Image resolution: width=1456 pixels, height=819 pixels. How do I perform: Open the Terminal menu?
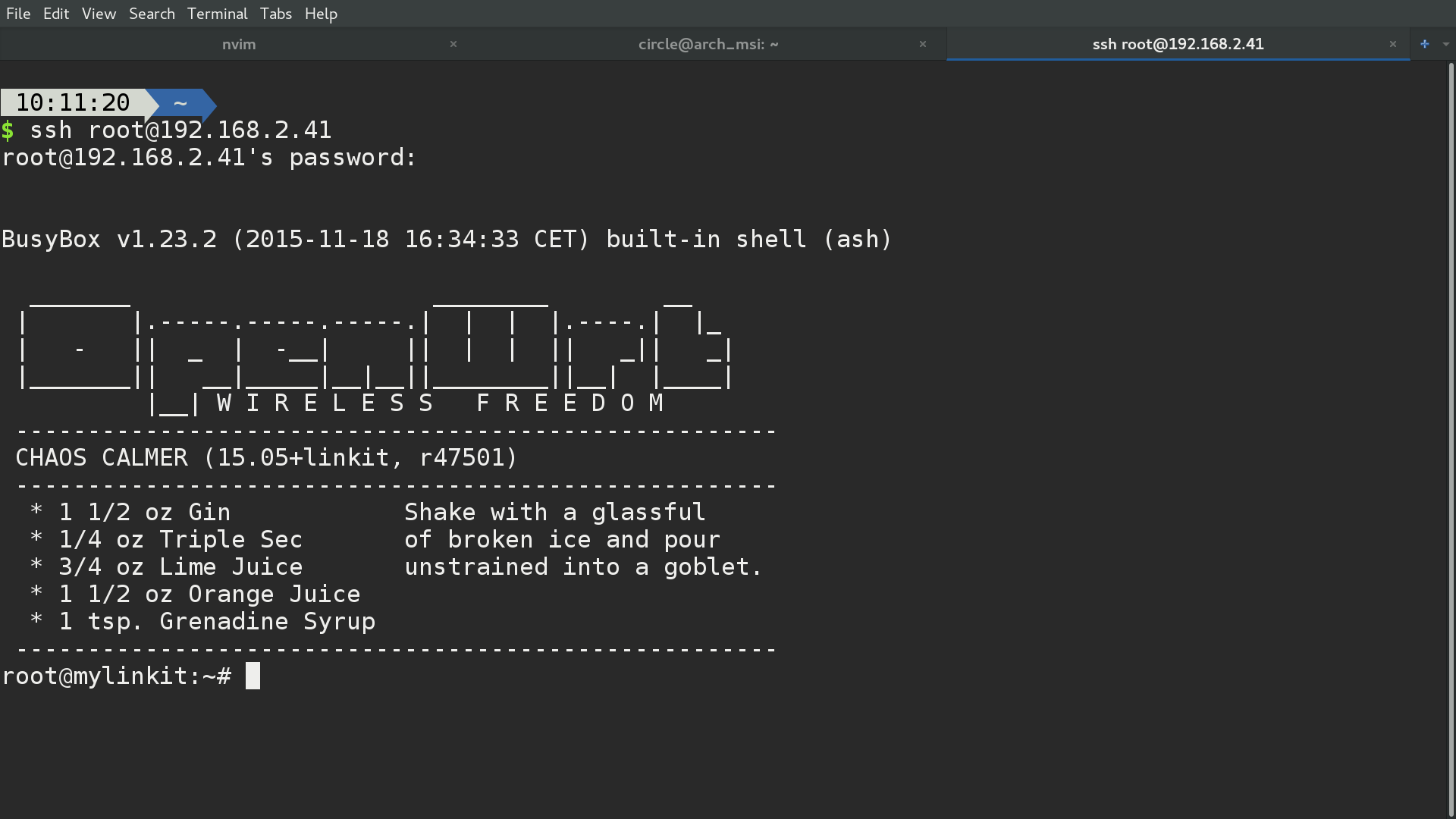[217, 14]
